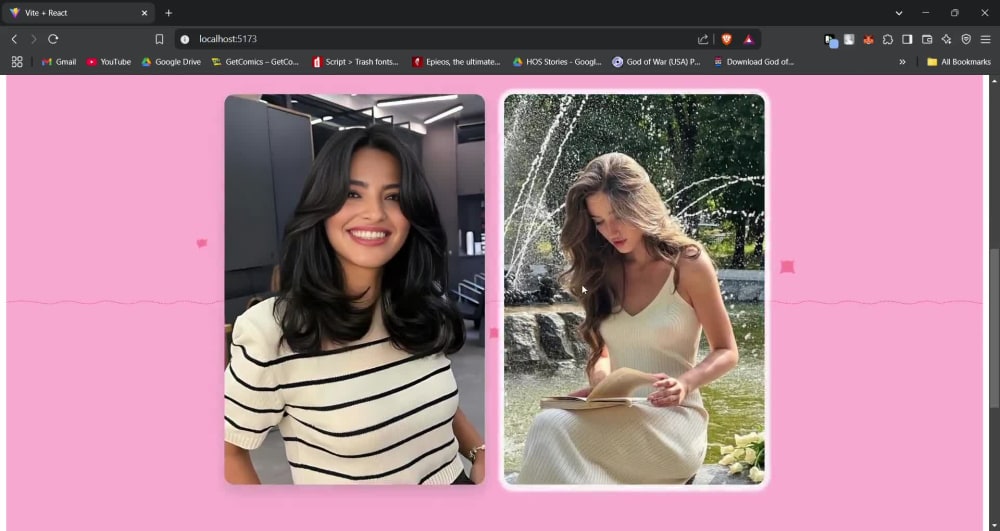1000x531 pixels.
Task: Minimize the browser window
Action: (x=925, y=13)
